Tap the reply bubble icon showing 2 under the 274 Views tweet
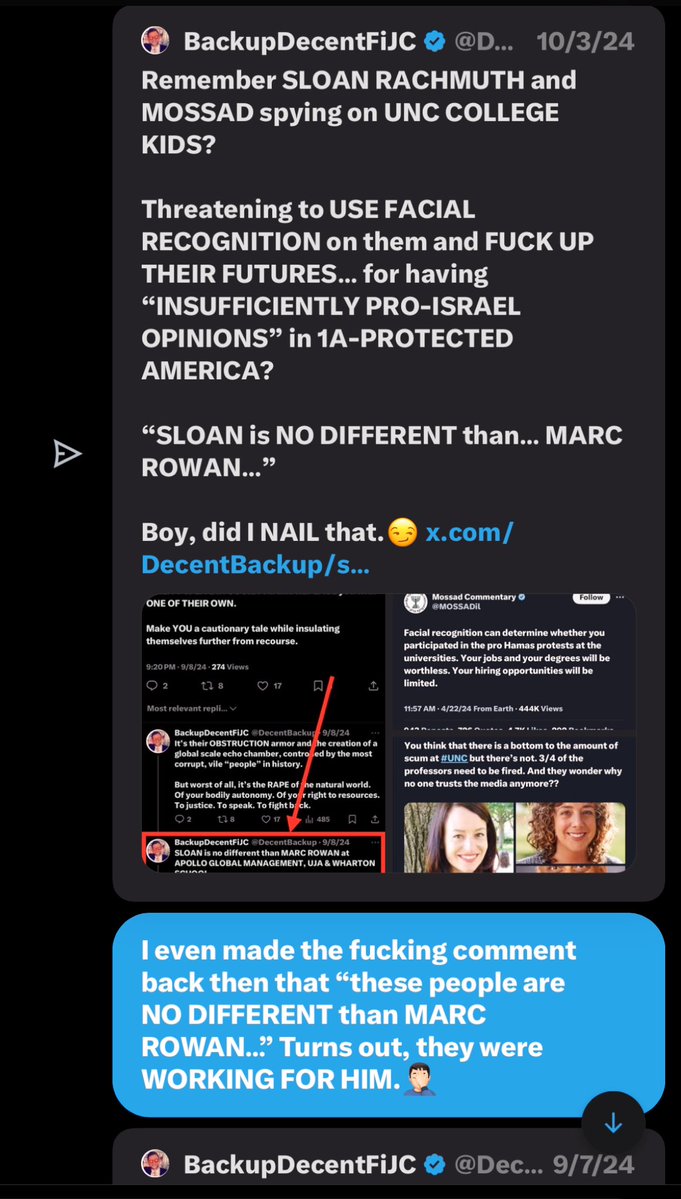Screen dimensions: 681x1199 click(154, 686)
